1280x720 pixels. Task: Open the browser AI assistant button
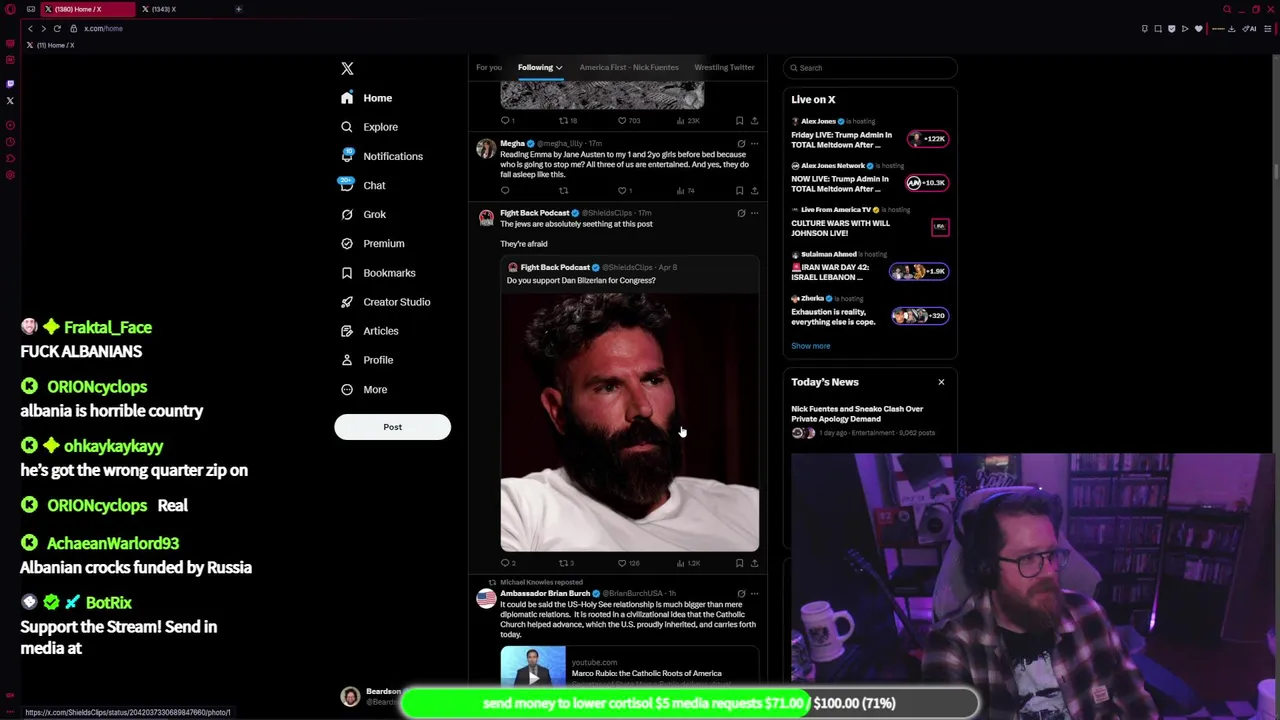tap(1250, 28)
